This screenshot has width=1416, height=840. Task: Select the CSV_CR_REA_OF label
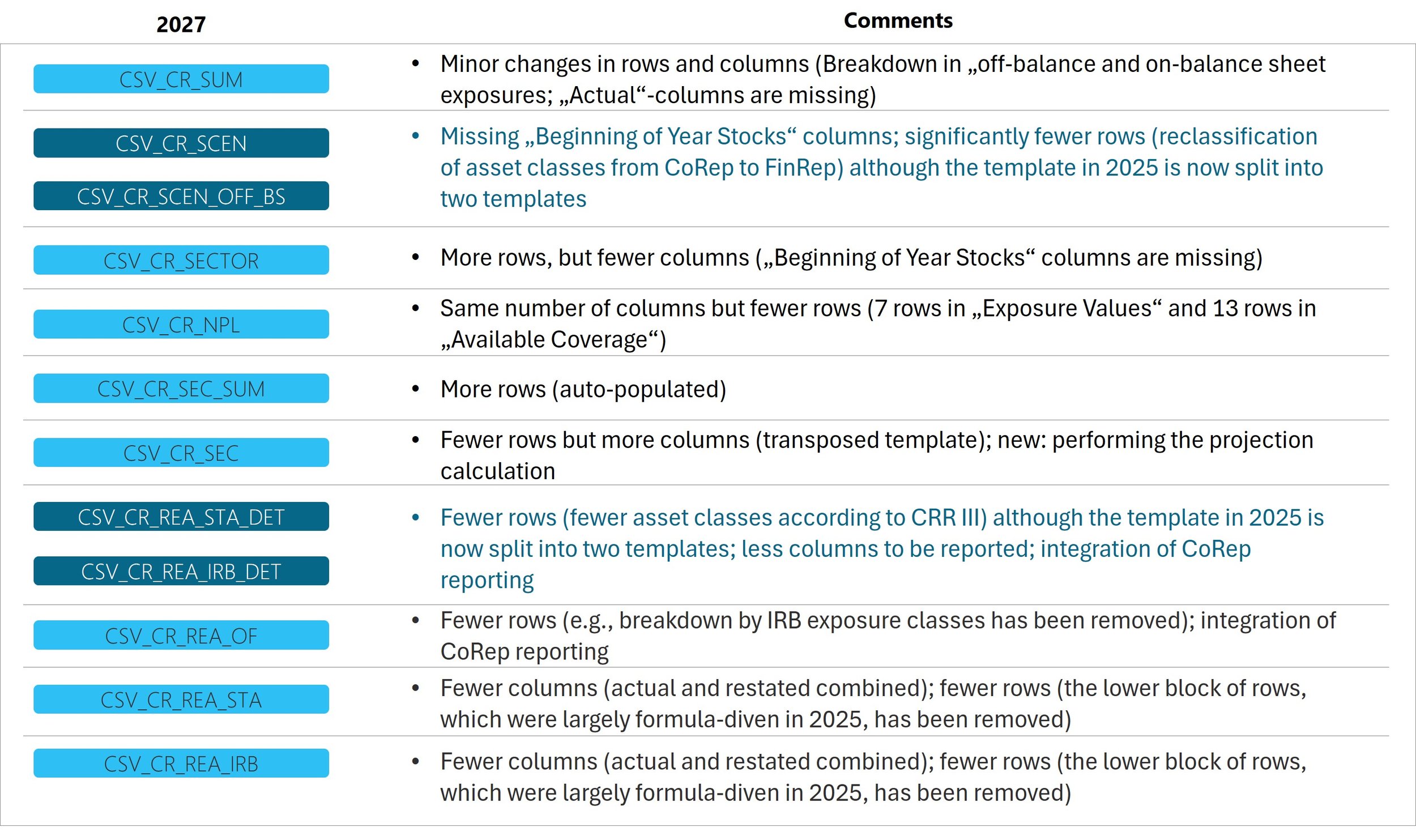pyautogui.click(x=181, y=635)
